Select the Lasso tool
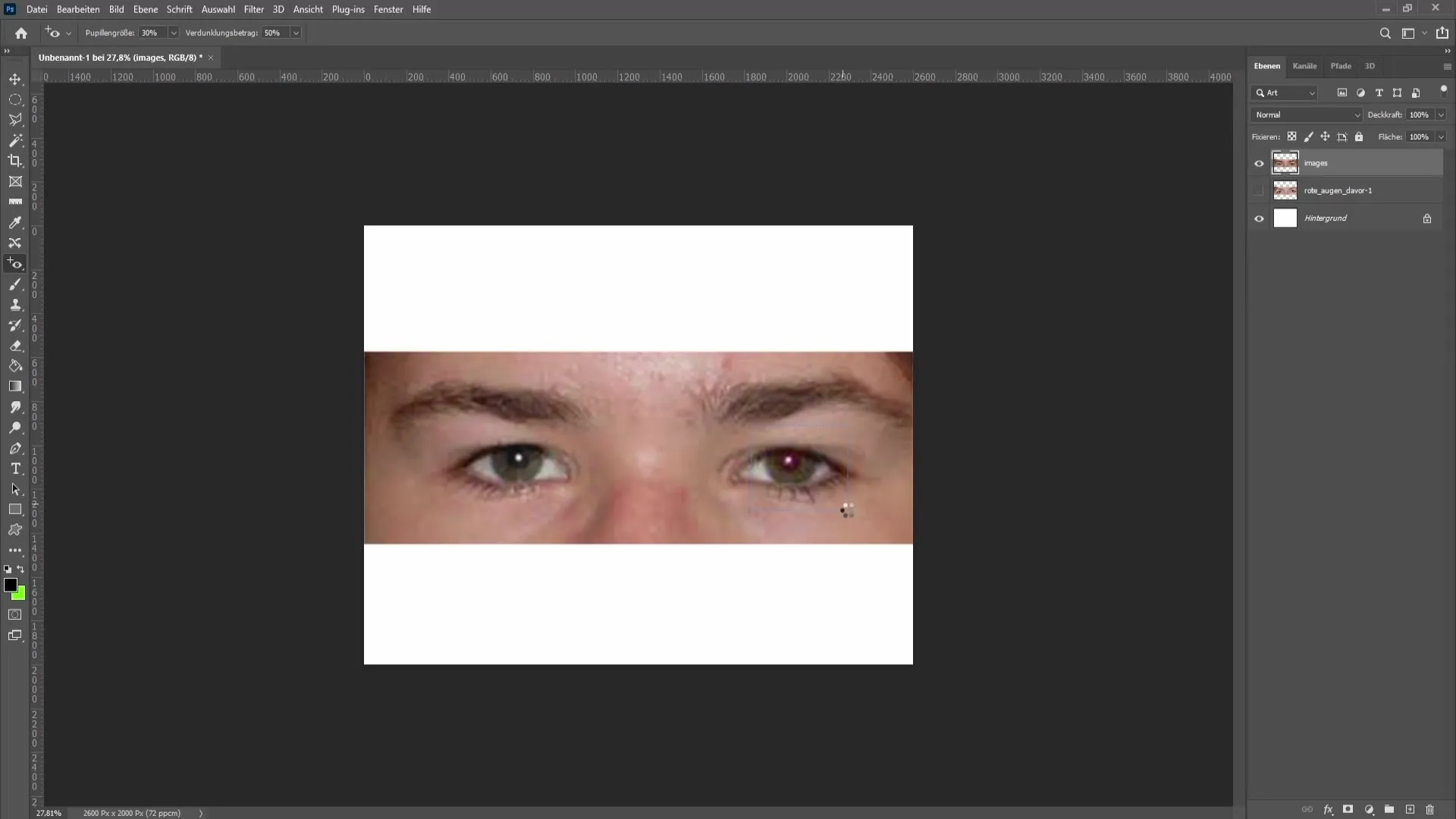Image resolution: width=1456 pixels, height=819 pixels. click(15, 119)
